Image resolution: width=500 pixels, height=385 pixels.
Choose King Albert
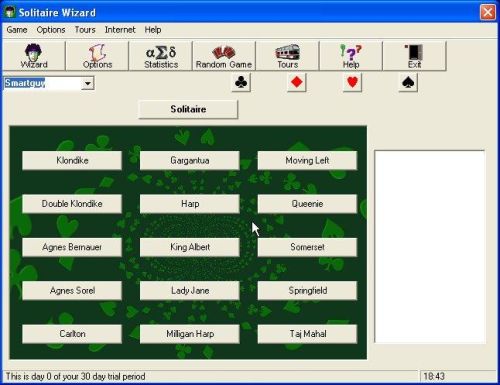190,247
